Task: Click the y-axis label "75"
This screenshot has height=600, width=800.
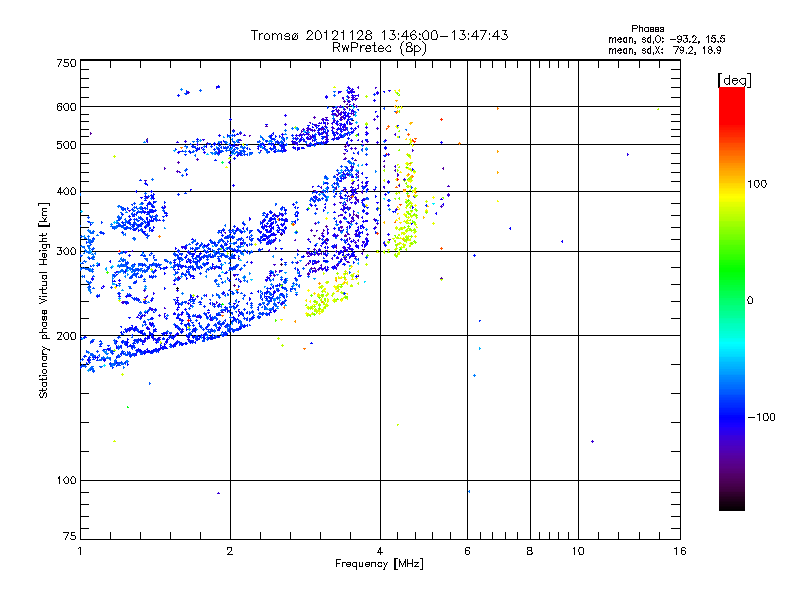Action: click(70, 536)
